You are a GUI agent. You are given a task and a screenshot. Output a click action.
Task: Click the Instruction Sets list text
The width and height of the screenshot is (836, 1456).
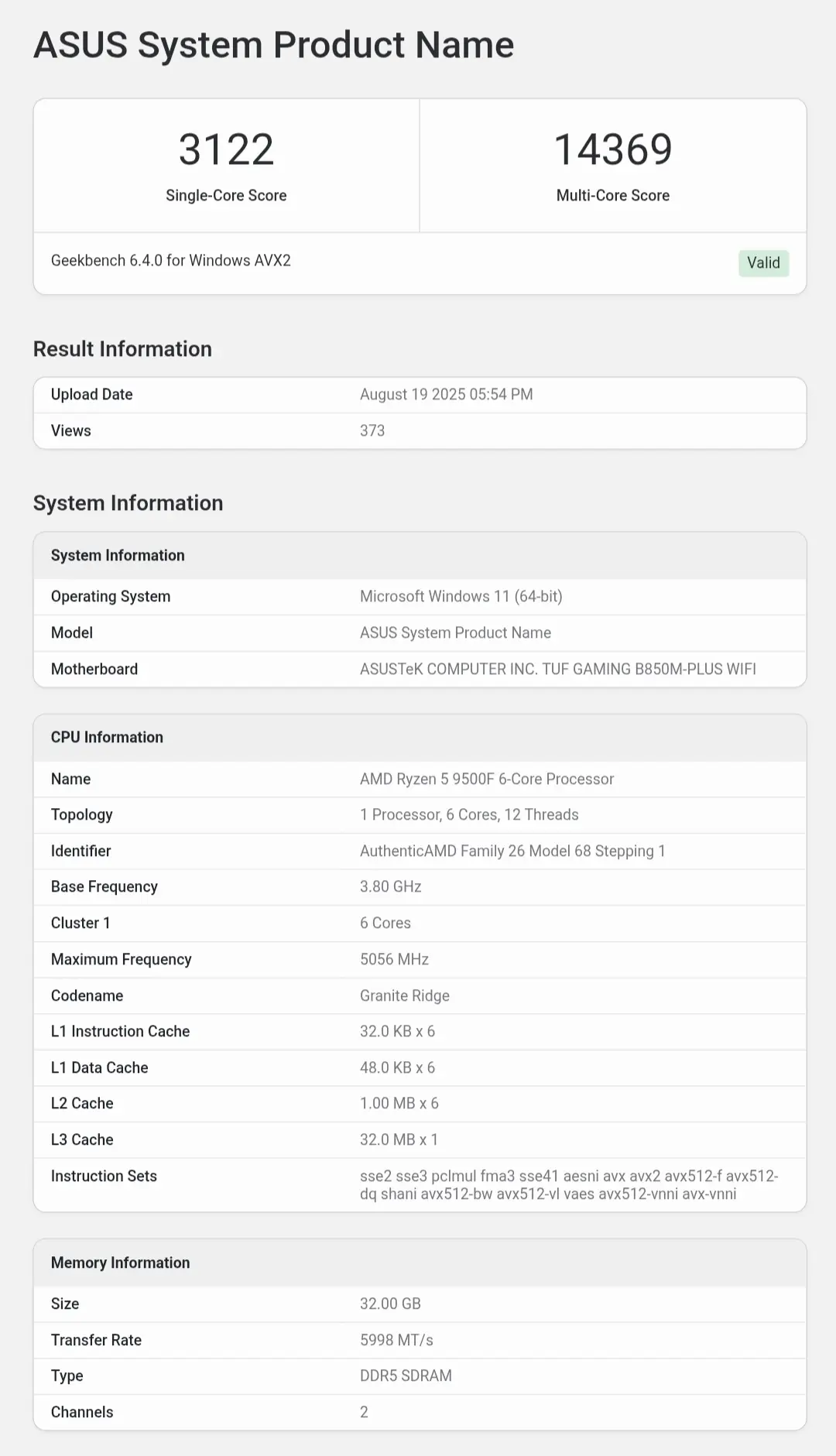coord(569,1185)
